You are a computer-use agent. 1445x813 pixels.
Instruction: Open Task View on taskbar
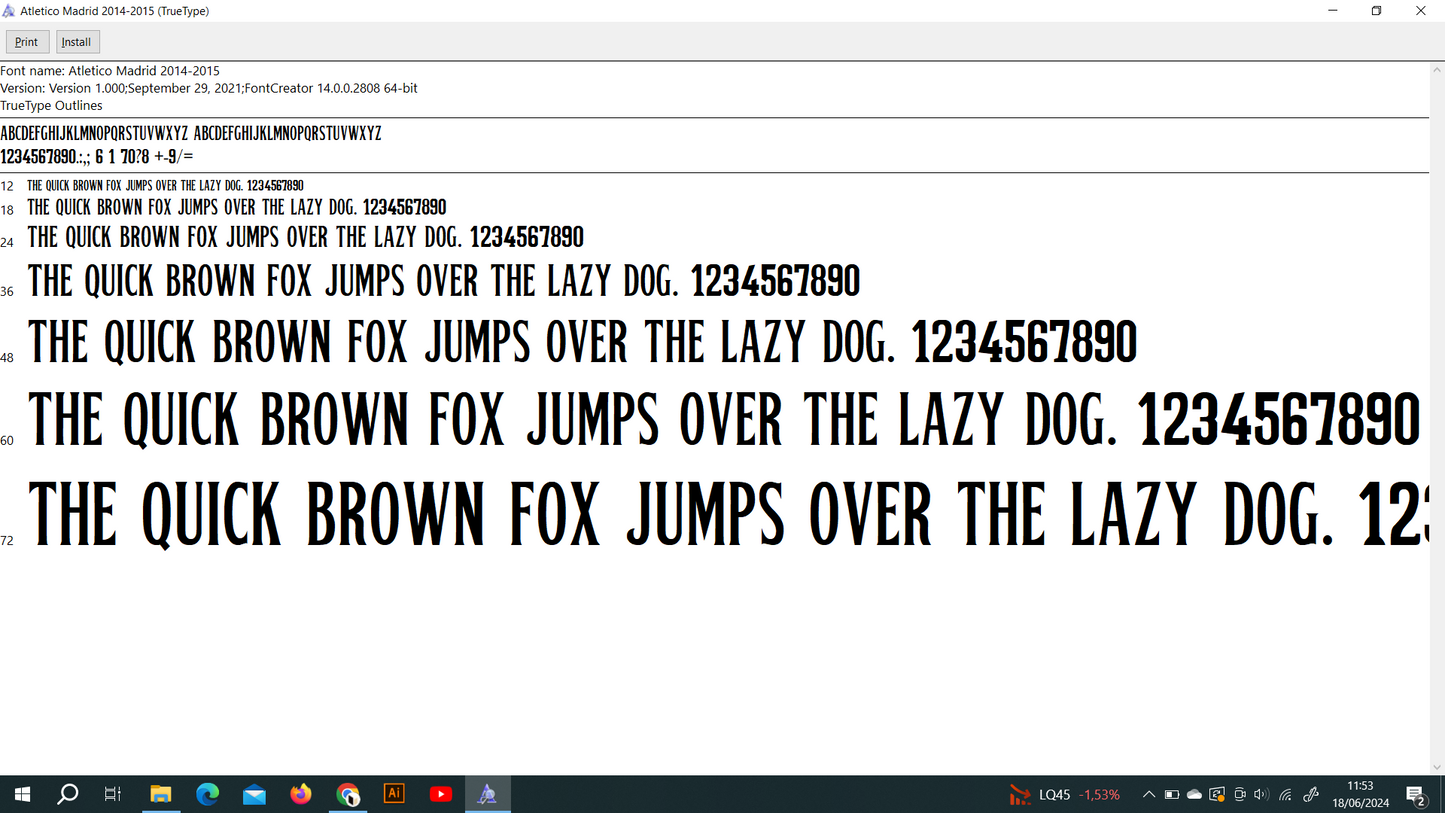point(113,795)
